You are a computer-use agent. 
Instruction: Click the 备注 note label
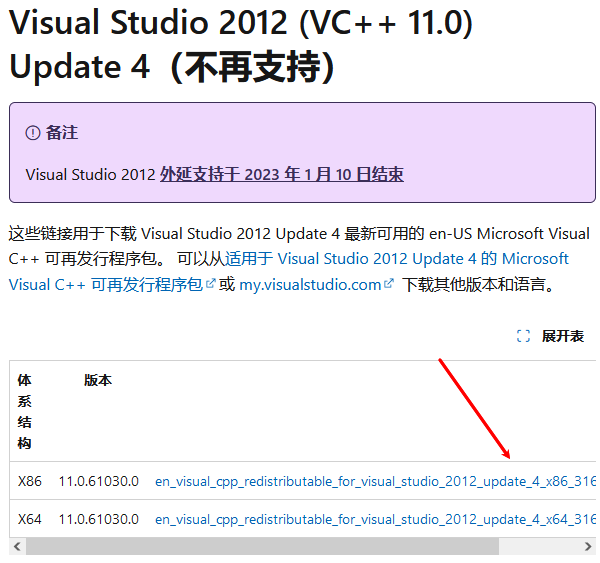point(62,133)
